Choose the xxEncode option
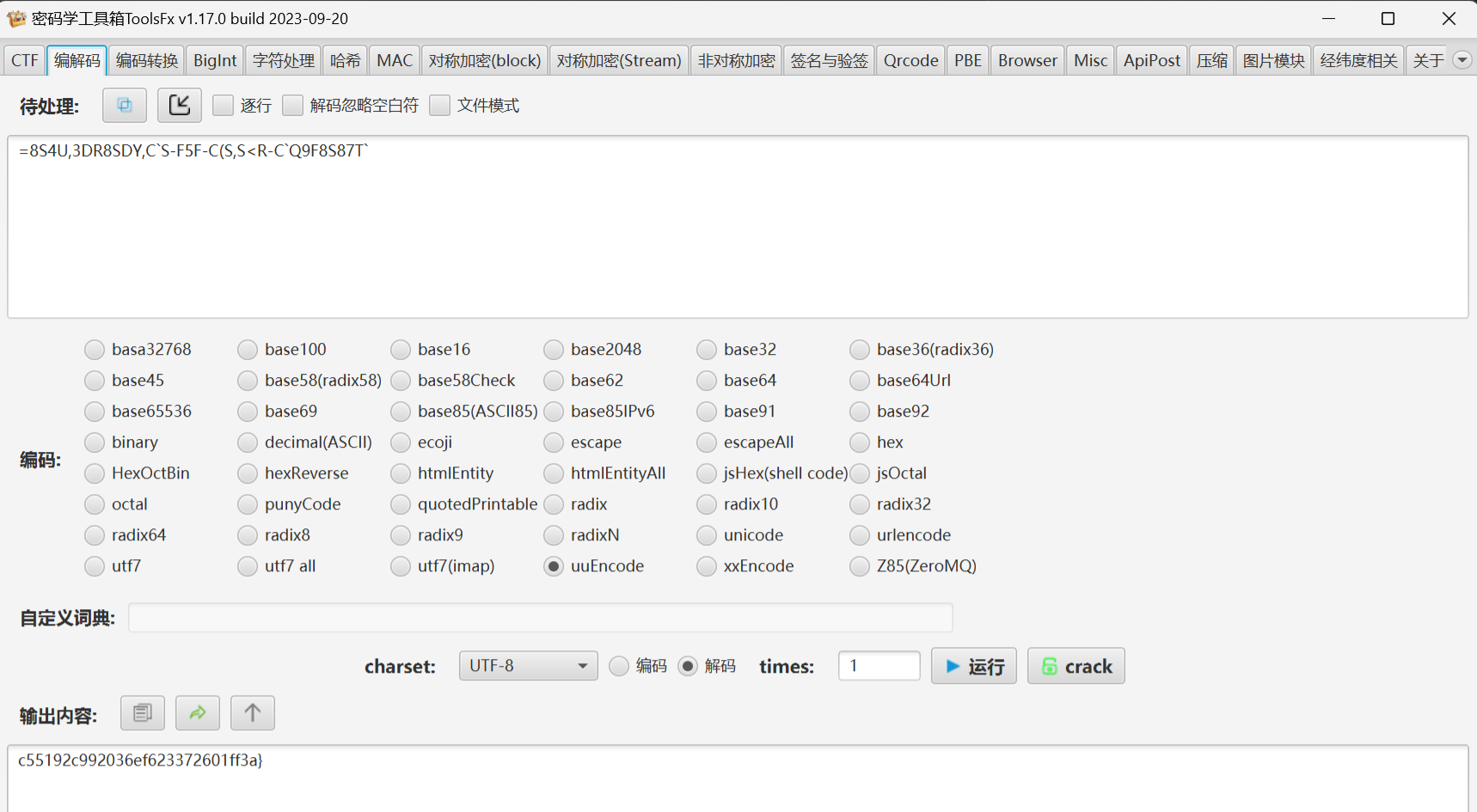Viewport: 1477px width, 812px height. pyautogui.click(x=707, y=566)
